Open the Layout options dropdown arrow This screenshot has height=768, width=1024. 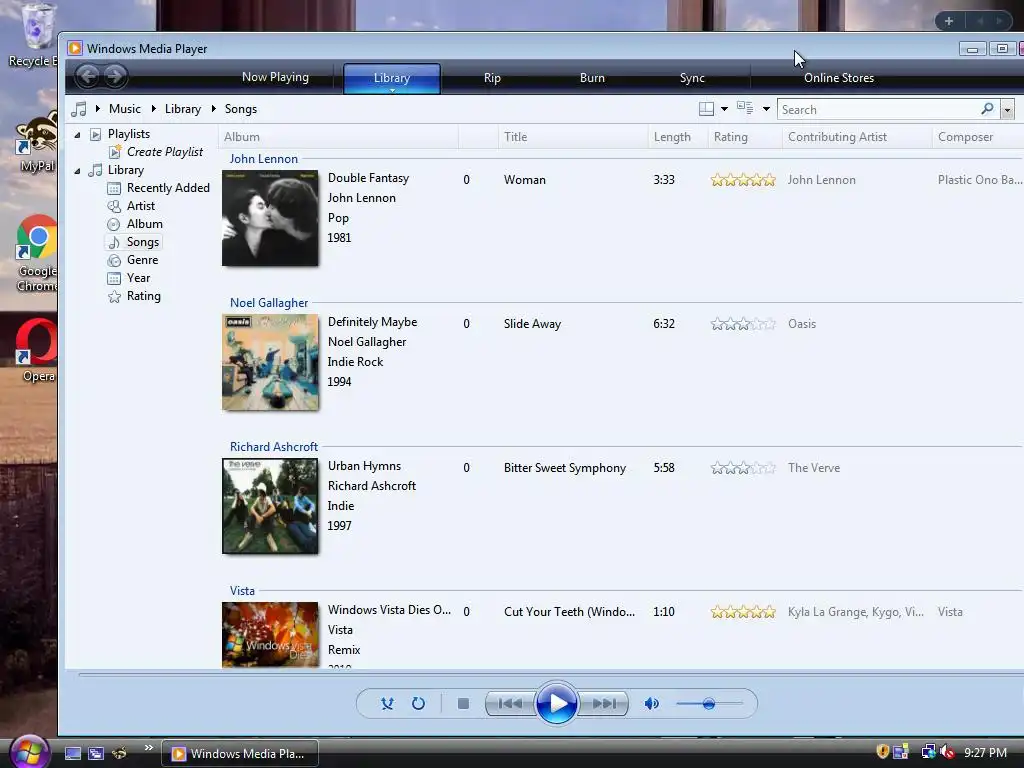724,109
